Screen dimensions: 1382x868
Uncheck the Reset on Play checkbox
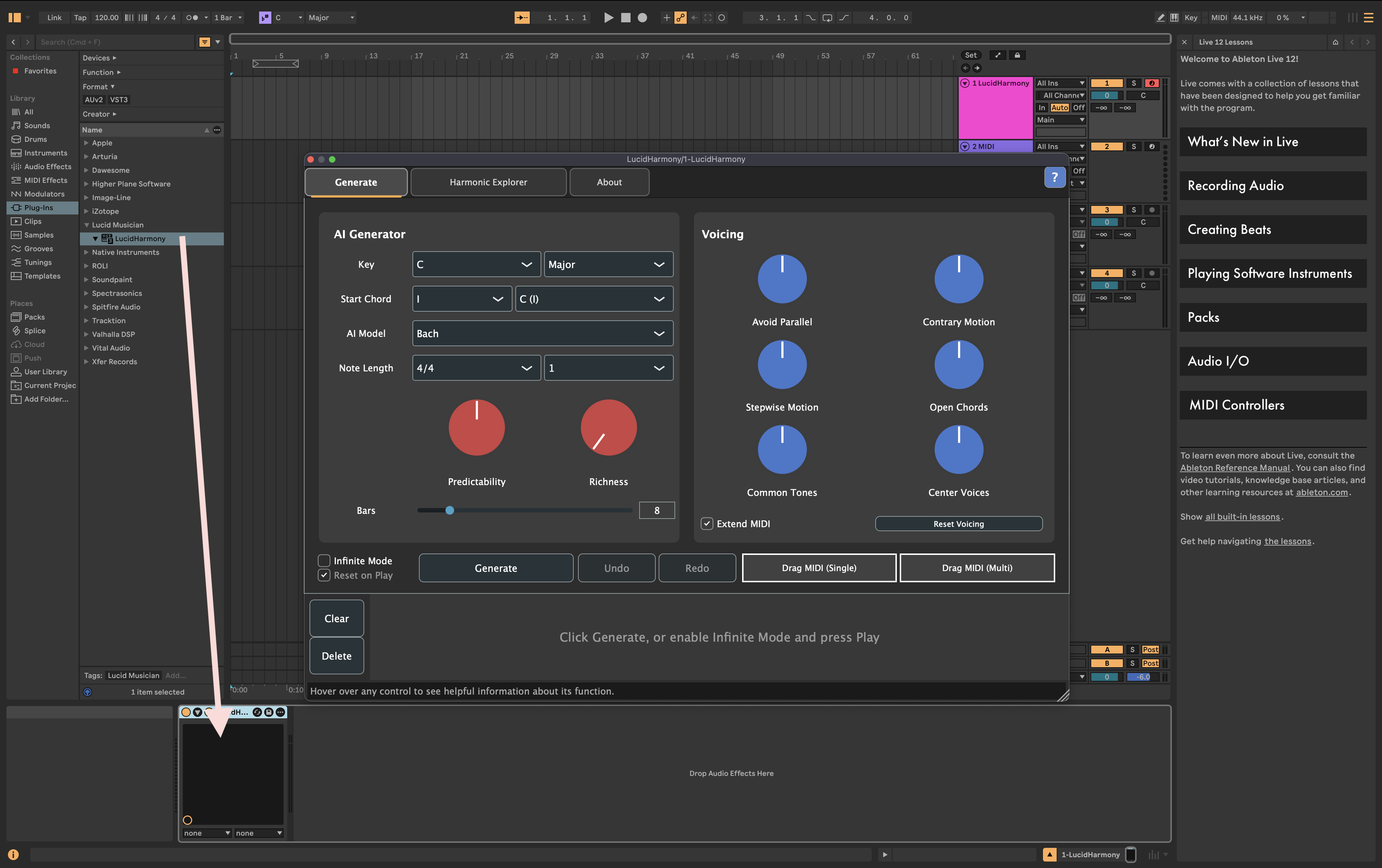click(x=324, y=575)
